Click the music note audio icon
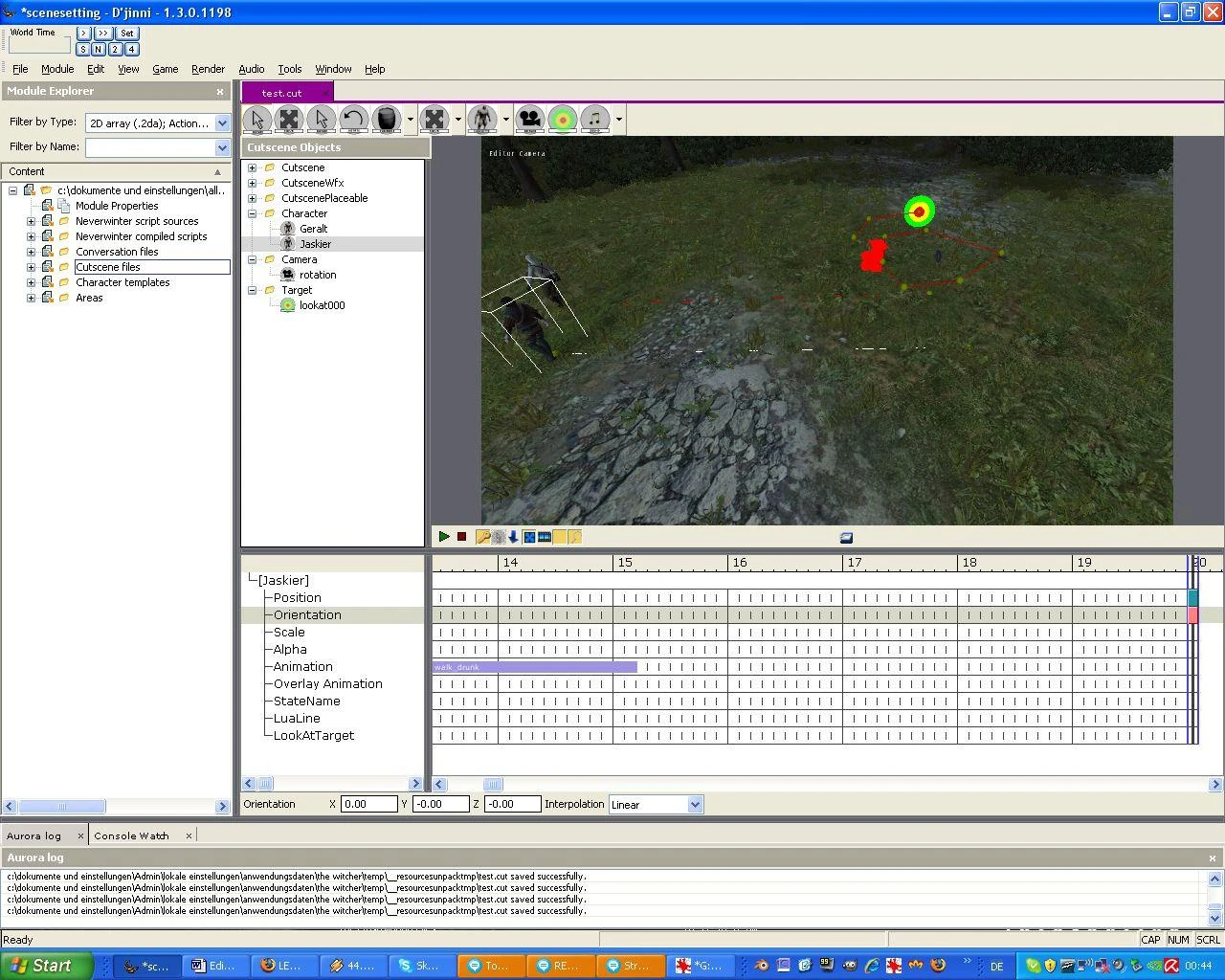Screen dimensions: 1225x980 (x=595, y=120)
